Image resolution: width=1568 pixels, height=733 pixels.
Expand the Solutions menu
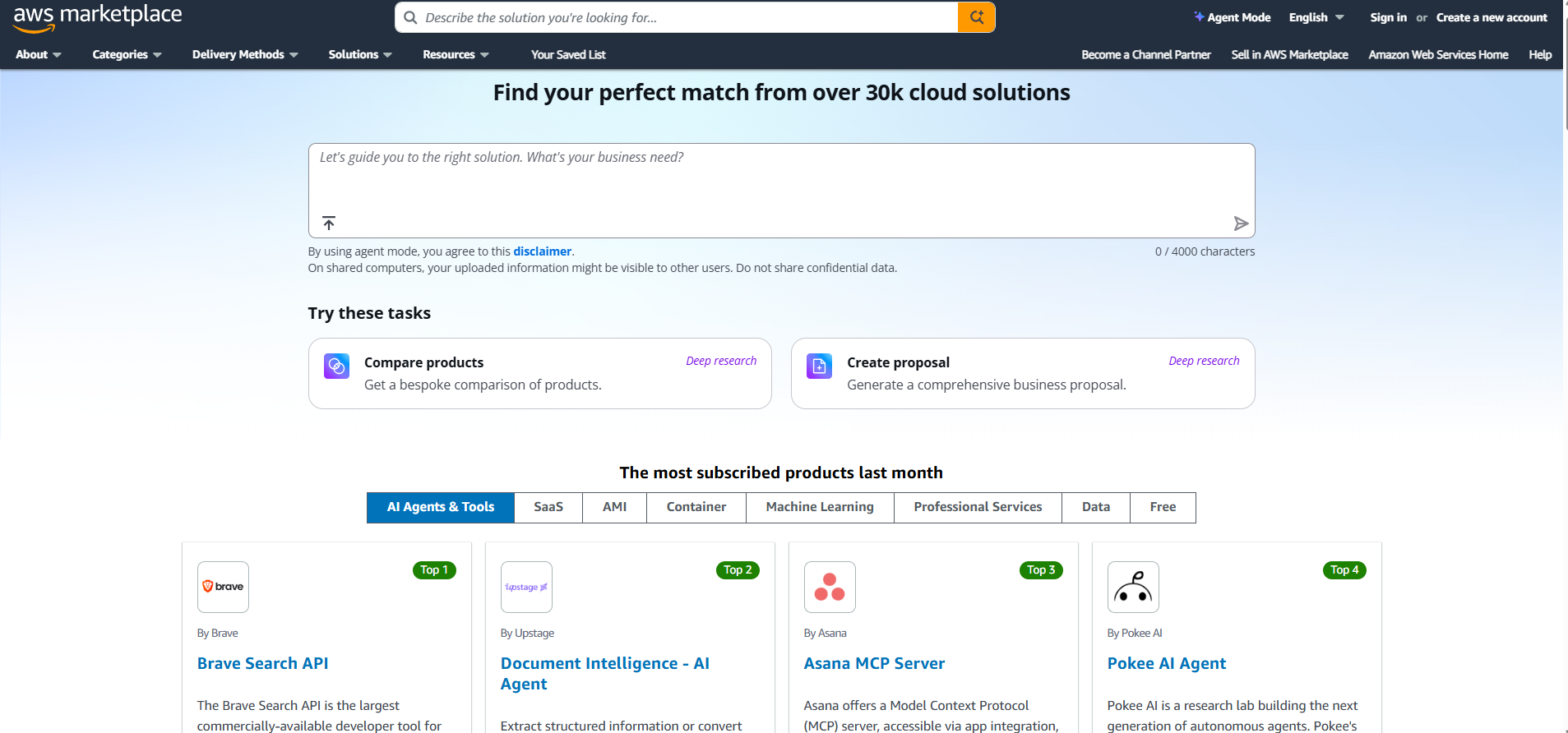(x=360, y=54)
